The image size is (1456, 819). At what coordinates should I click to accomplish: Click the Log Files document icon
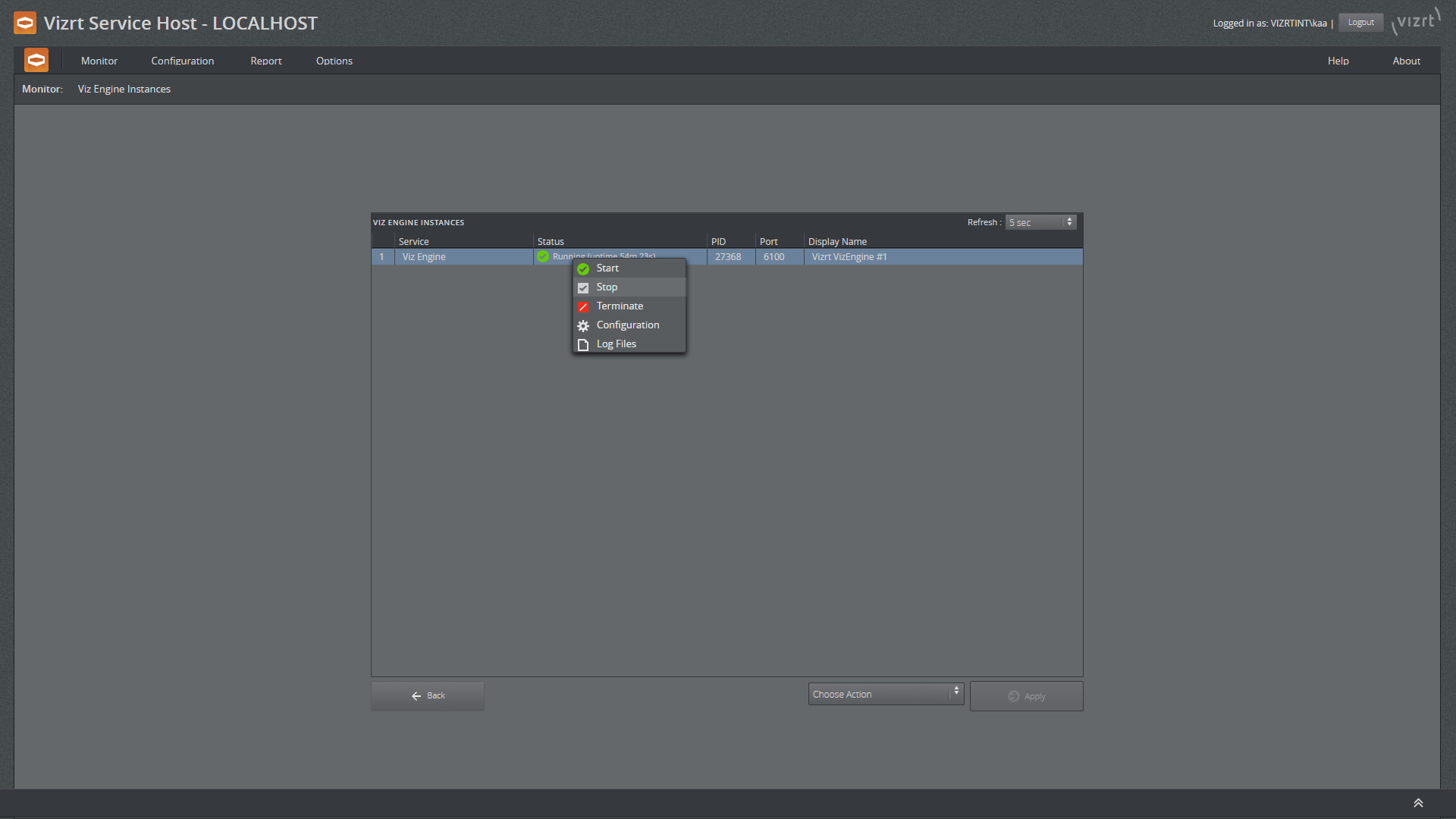pos(583,344)
